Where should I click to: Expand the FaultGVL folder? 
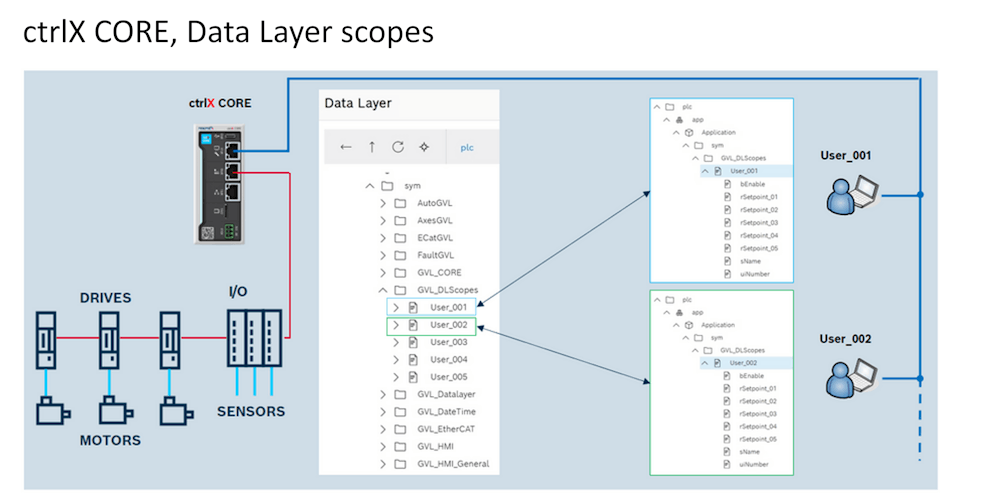383,255
